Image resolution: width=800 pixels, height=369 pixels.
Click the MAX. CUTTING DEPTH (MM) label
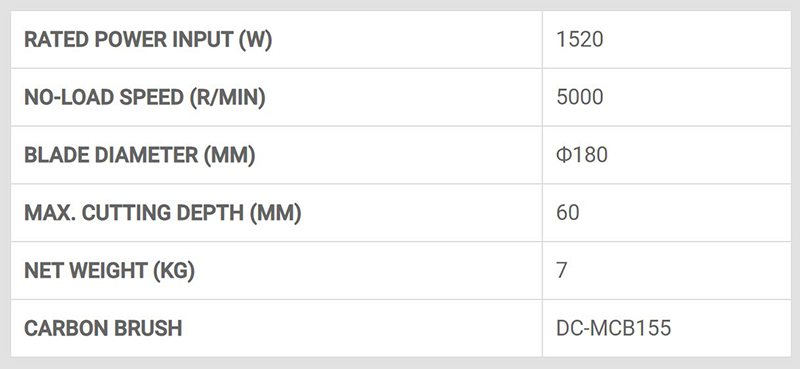tap(163, 213)
